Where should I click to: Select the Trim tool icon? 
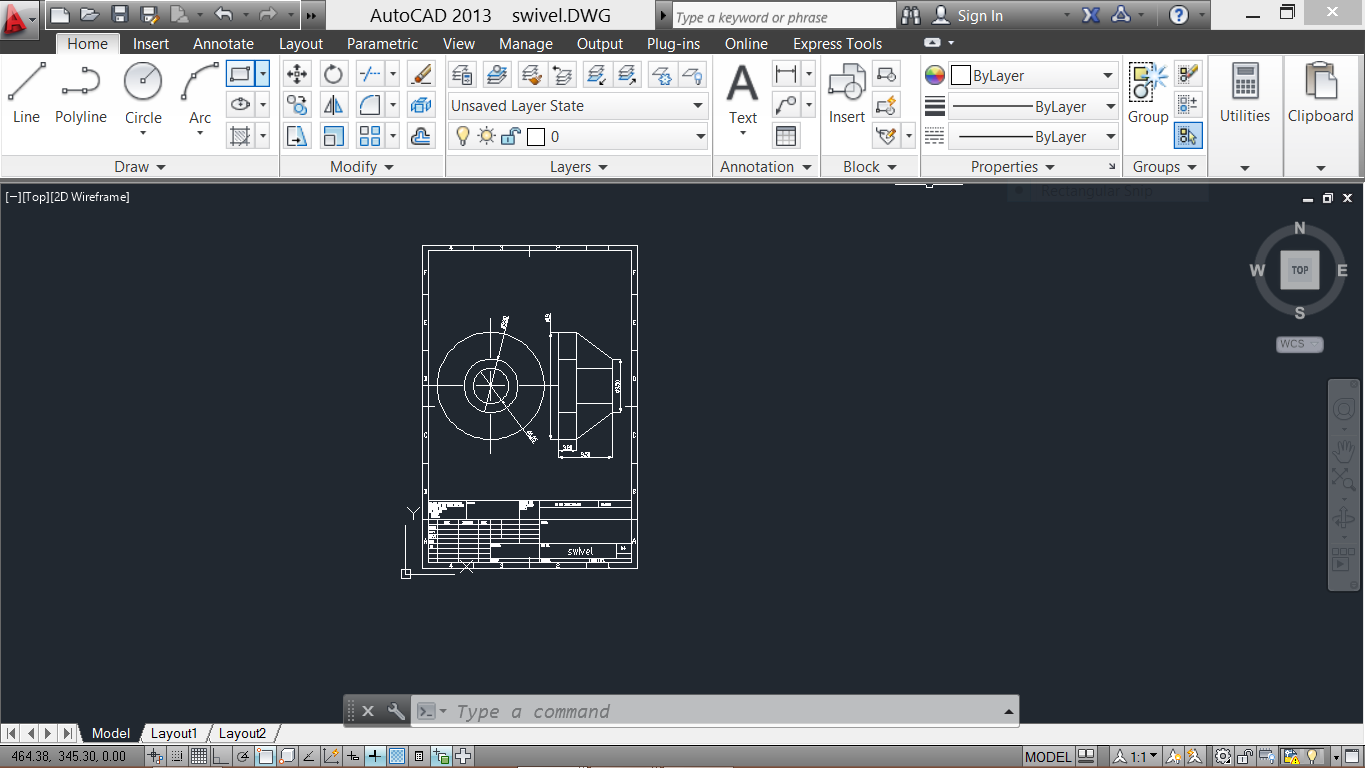369,74
